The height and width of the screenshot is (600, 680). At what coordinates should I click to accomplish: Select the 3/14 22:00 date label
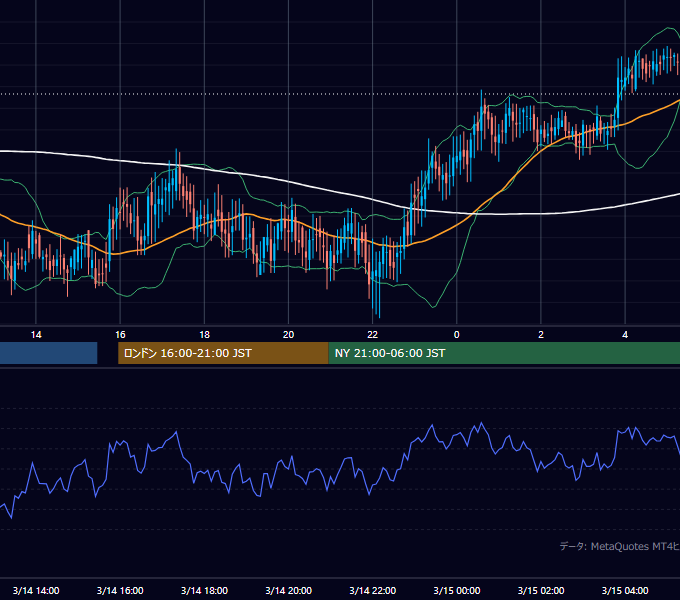pos(373,590)
